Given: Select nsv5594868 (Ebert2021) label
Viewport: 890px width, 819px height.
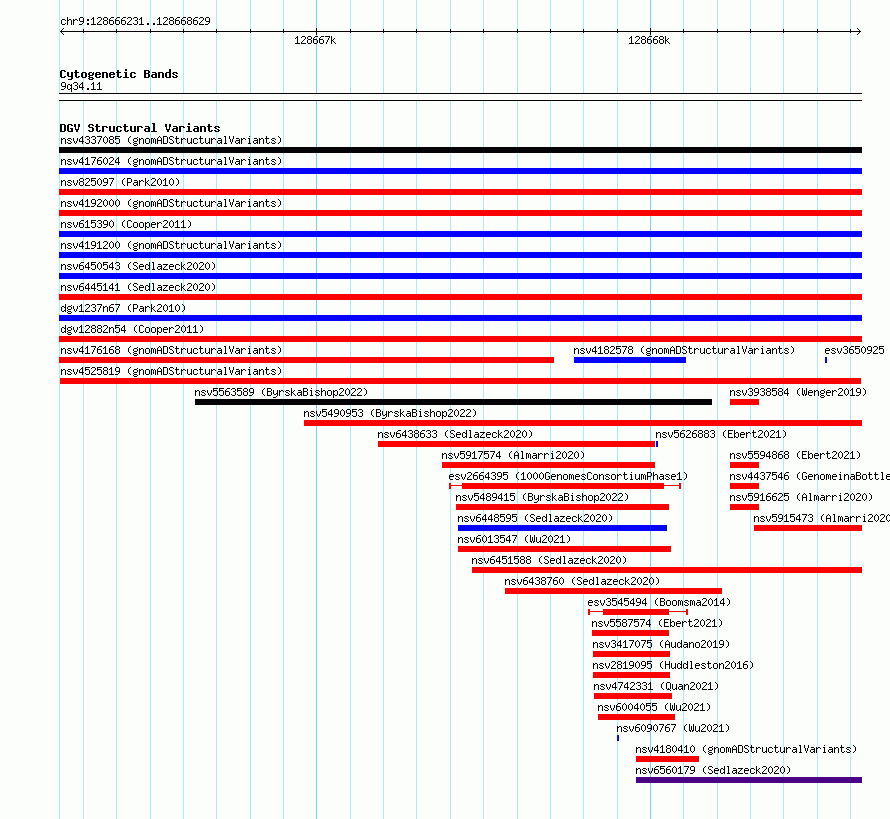Looking at the screenshot, I should click(x=795, y=455).
